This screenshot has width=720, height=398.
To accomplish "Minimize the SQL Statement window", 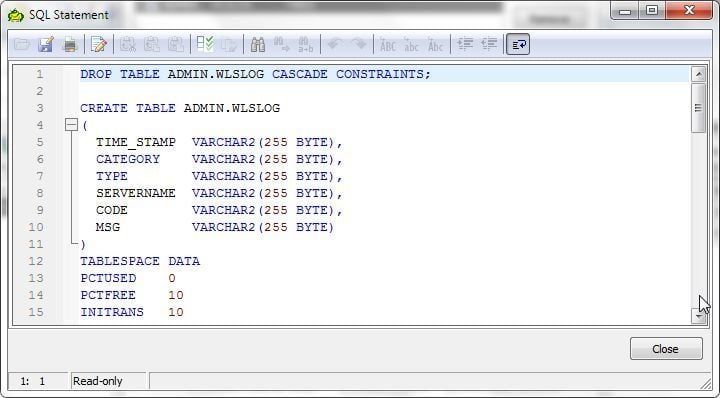I will [625, 10].
